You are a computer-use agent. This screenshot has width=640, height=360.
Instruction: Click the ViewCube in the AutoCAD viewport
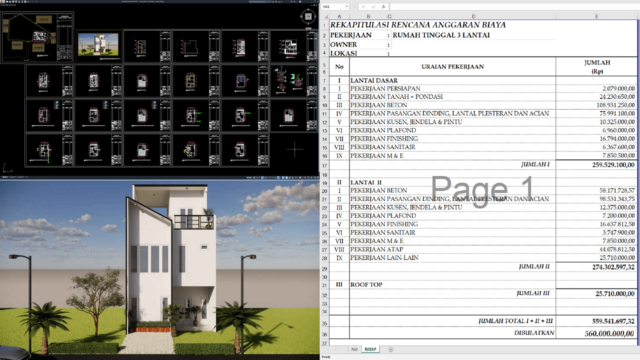[x=308, y=17]
